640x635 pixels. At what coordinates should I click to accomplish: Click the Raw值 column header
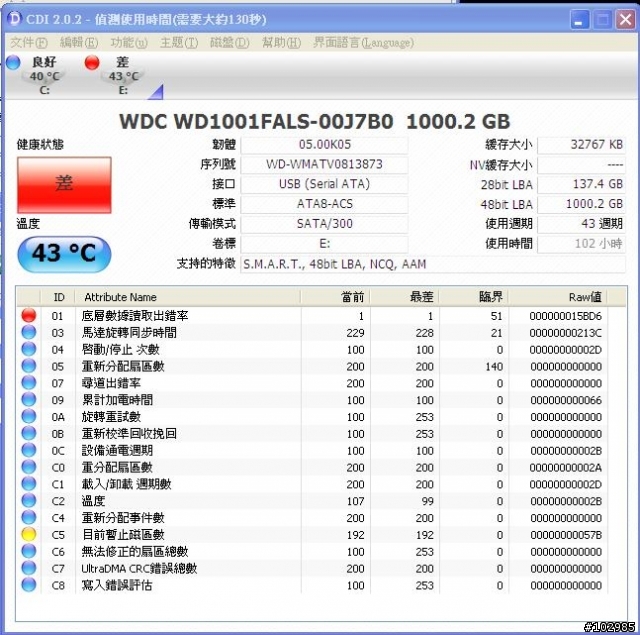pos(558,297)
